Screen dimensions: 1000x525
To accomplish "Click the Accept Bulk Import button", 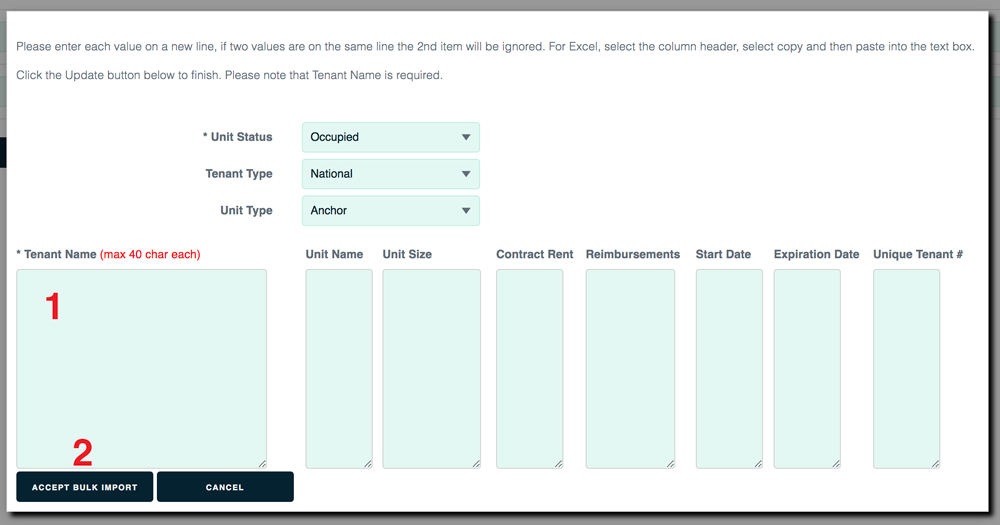I will (x=85, y=487).
